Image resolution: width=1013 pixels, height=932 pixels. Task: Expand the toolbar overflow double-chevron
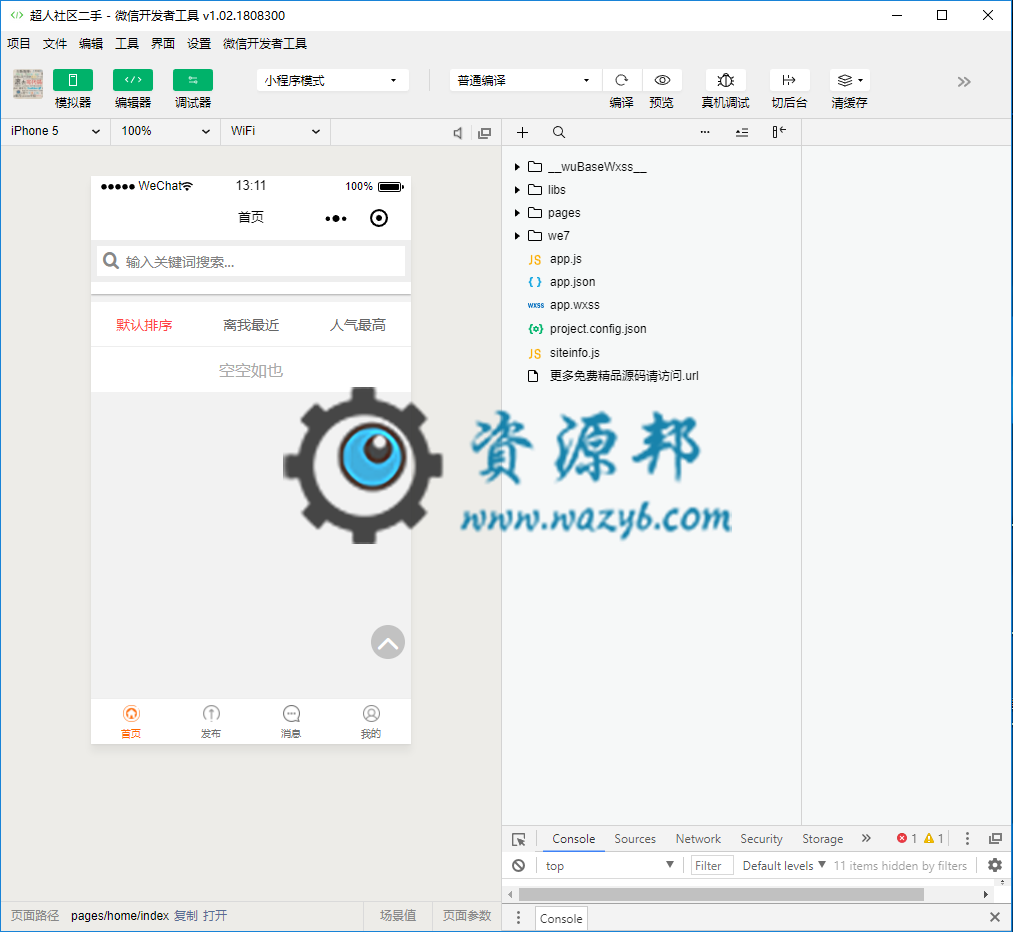pos(964,82)
